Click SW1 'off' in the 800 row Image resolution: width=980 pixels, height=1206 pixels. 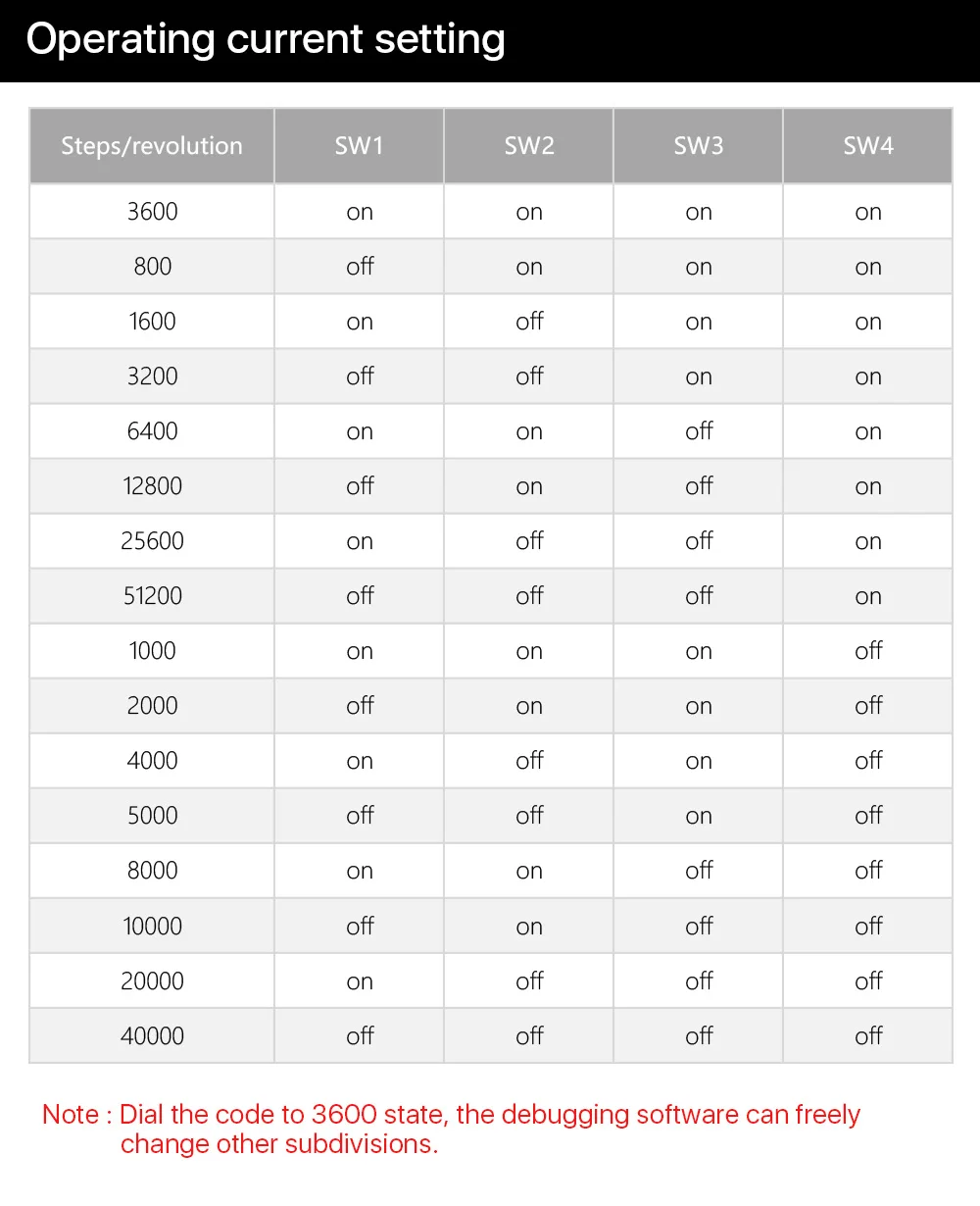360,267
